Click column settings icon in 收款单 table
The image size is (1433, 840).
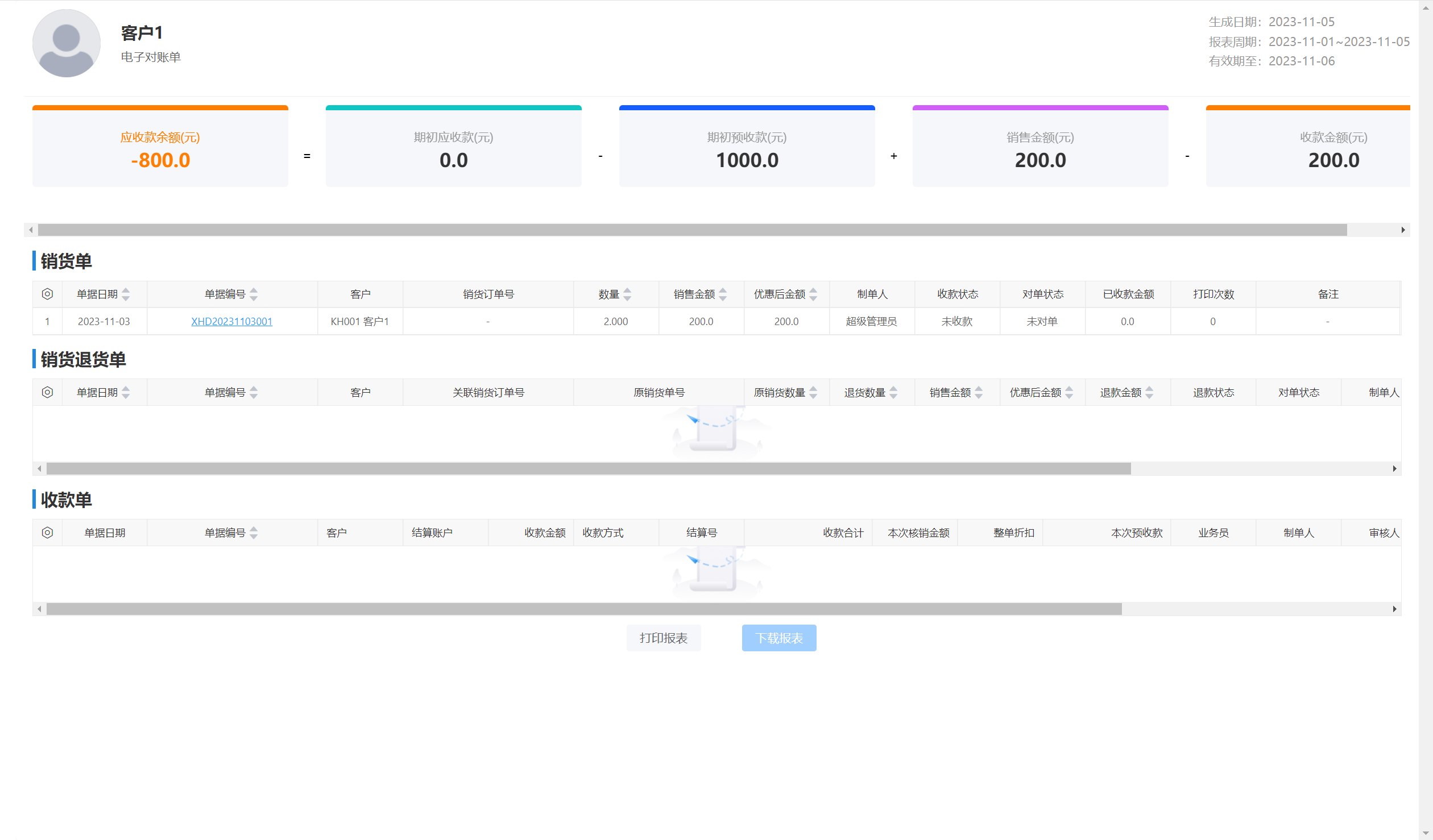tap(47, 533)
